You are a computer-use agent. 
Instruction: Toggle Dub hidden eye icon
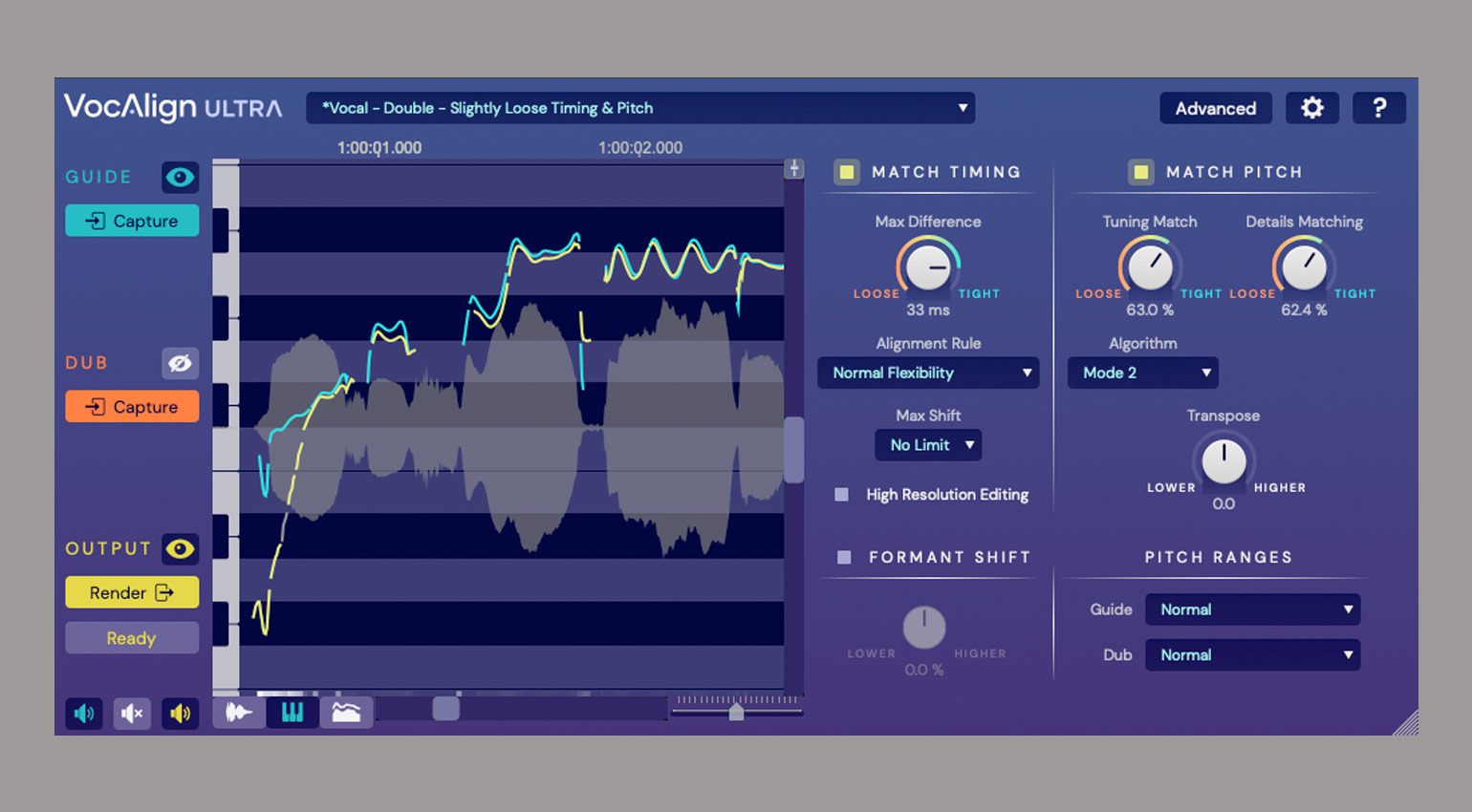[180, 363]
